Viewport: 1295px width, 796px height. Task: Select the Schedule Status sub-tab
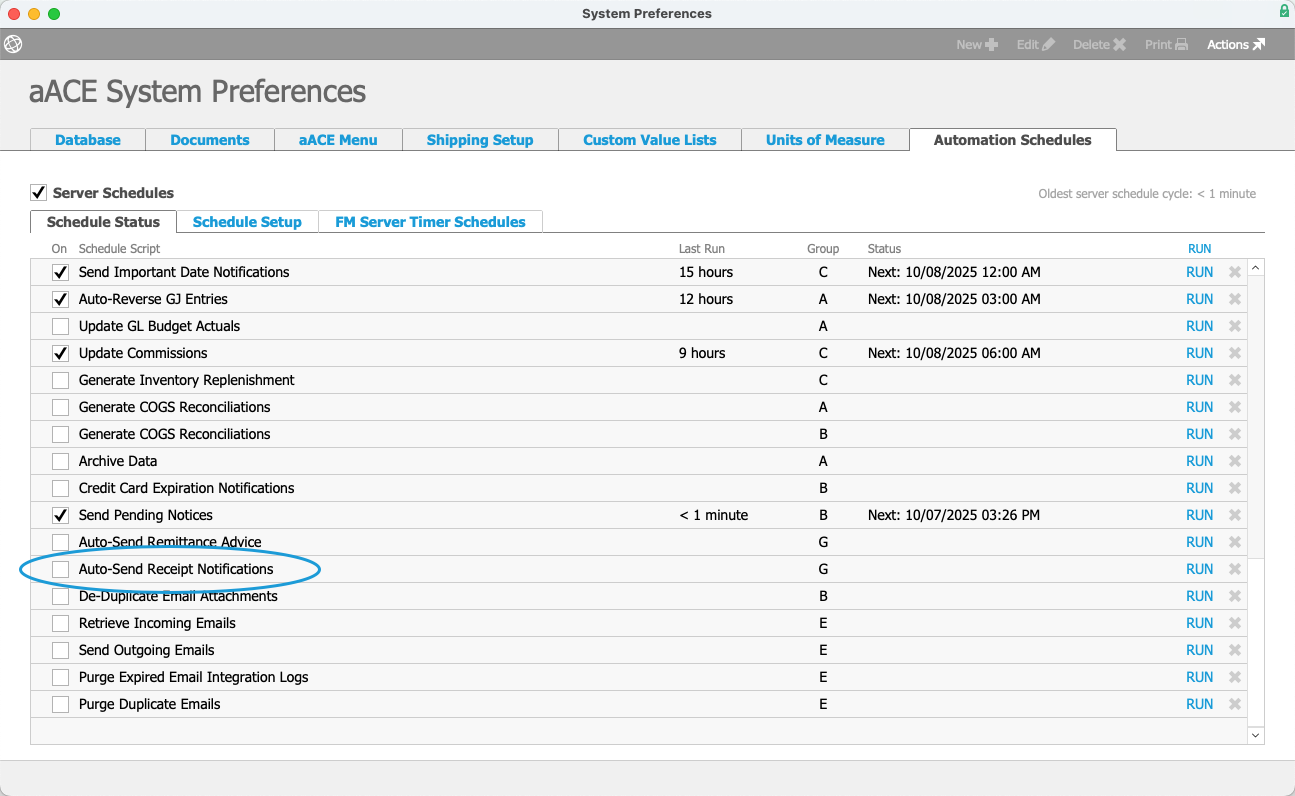(103, 222)
